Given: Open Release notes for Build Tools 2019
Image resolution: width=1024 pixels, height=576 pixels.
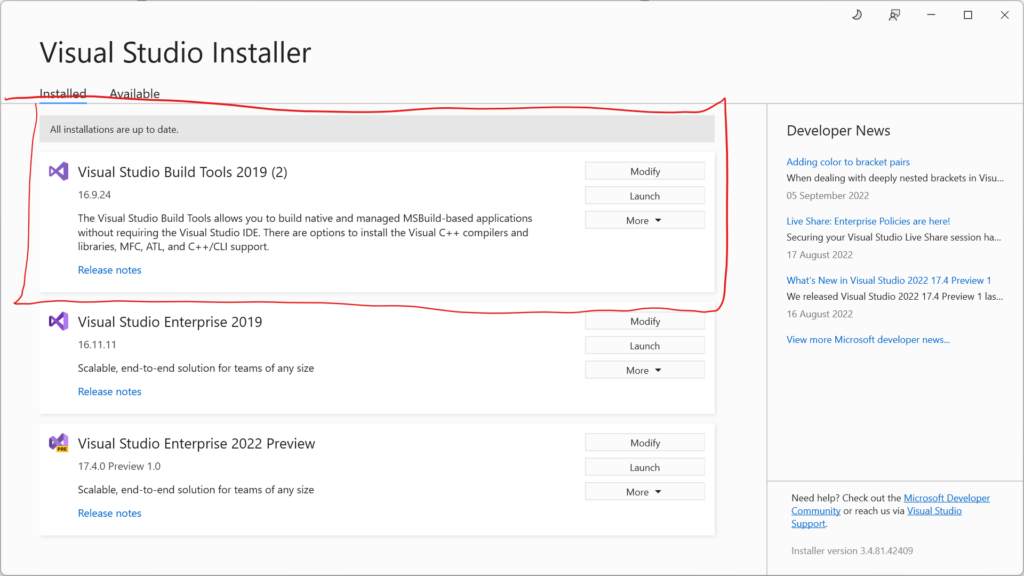Looking at the screenshot, I should coord(110,270).
